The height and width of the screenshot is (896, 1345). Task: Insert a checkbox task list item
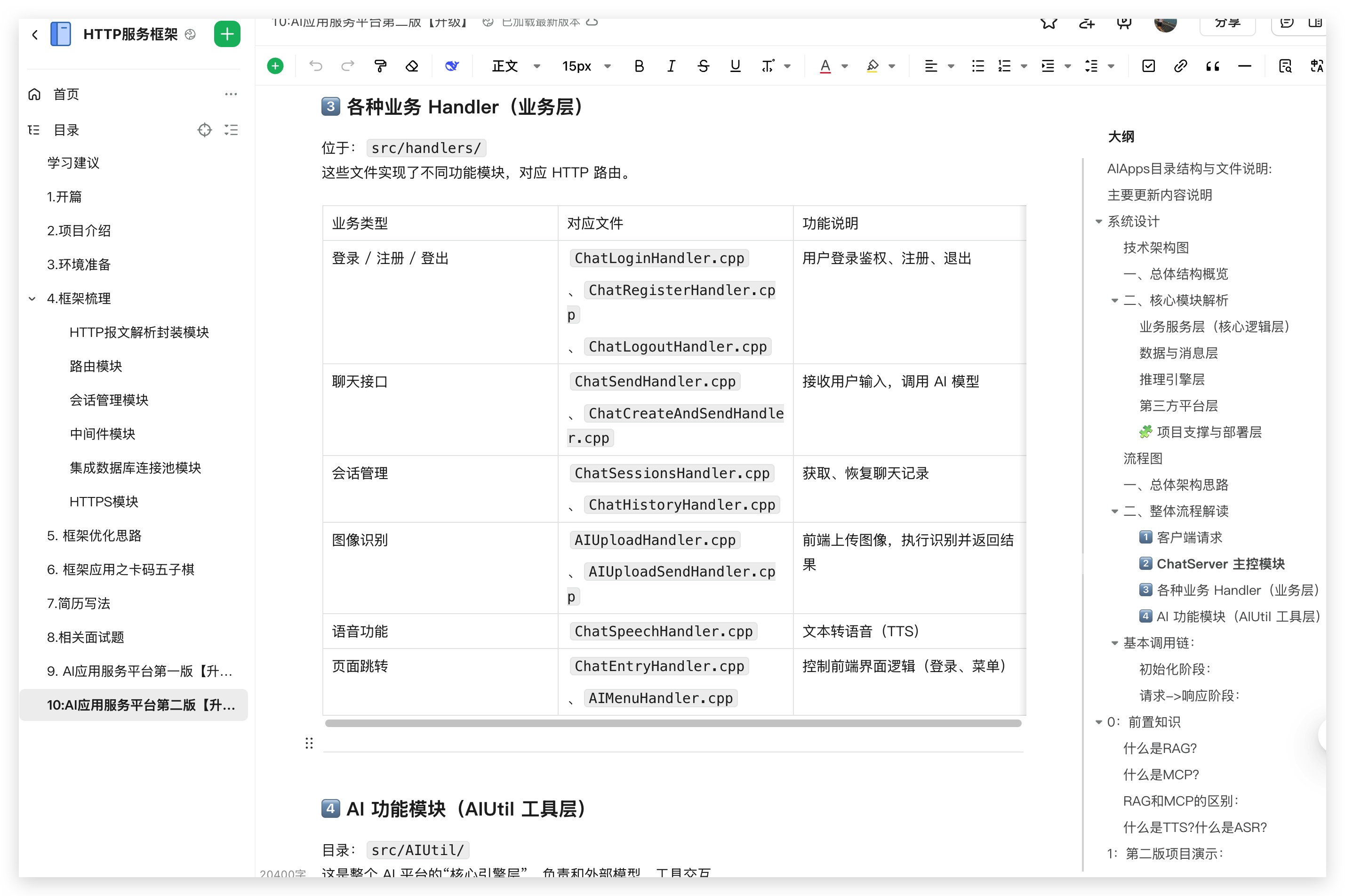tap(1148, 66)
